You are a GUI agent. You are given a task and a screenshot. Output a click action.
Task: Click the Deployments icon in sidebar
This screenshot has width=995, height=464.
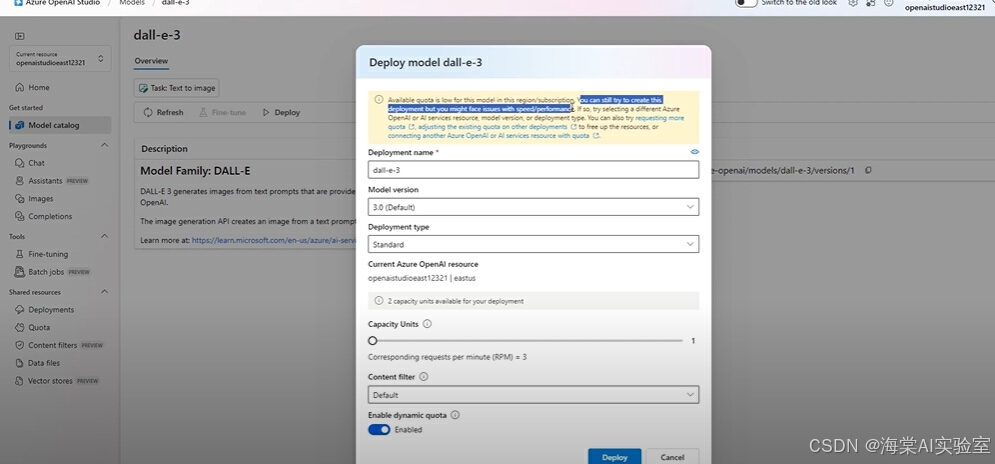(20, 310)
